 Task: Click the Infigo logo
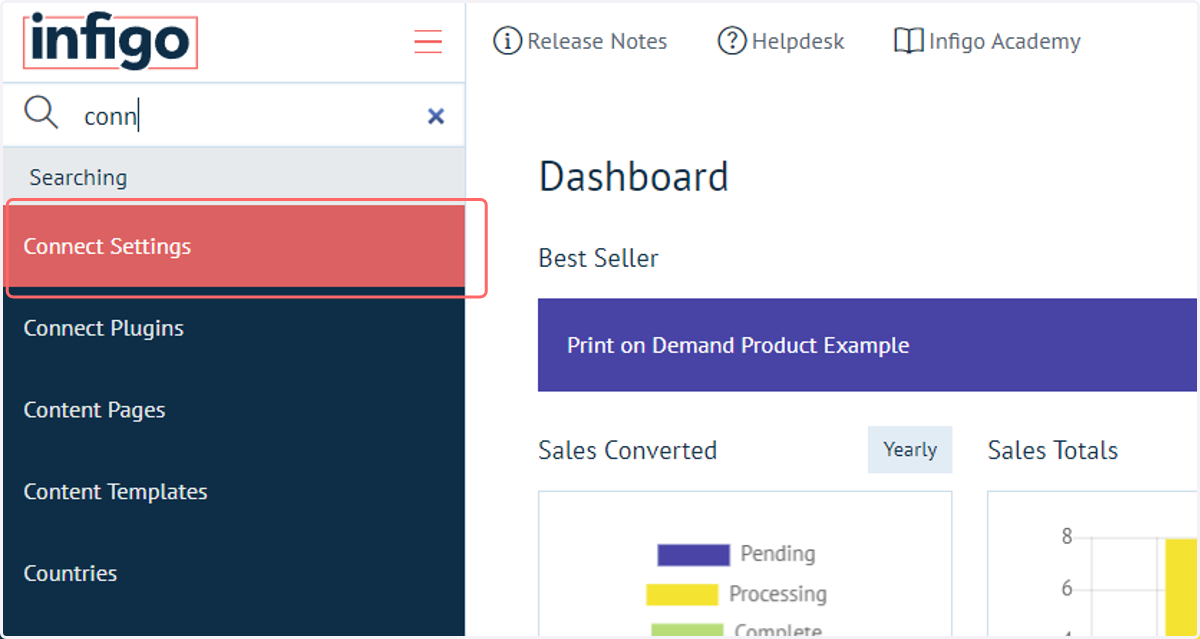(x=110, y=42)
